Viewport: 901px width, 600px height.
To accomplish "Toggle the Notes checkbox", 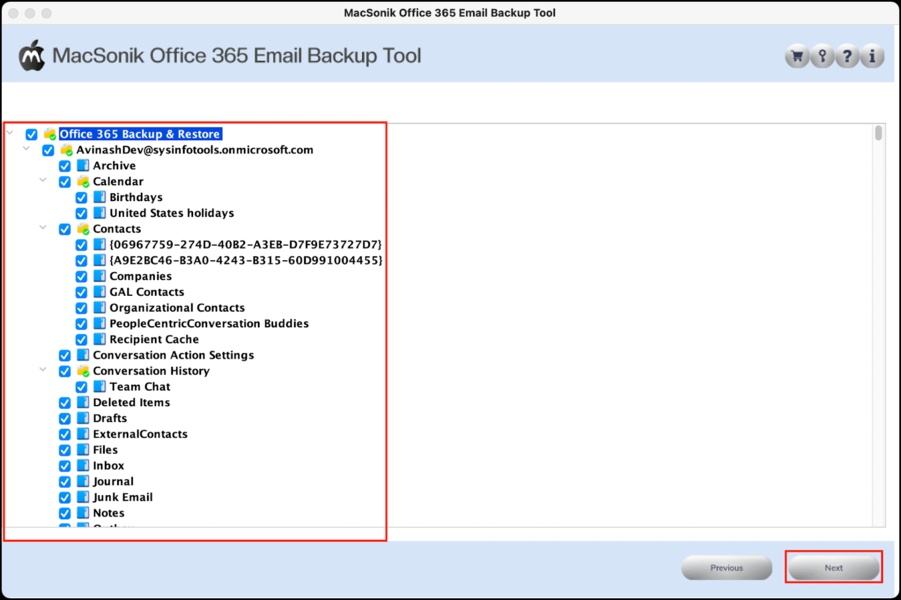I will pyautogui.click(x=65, y=514).
